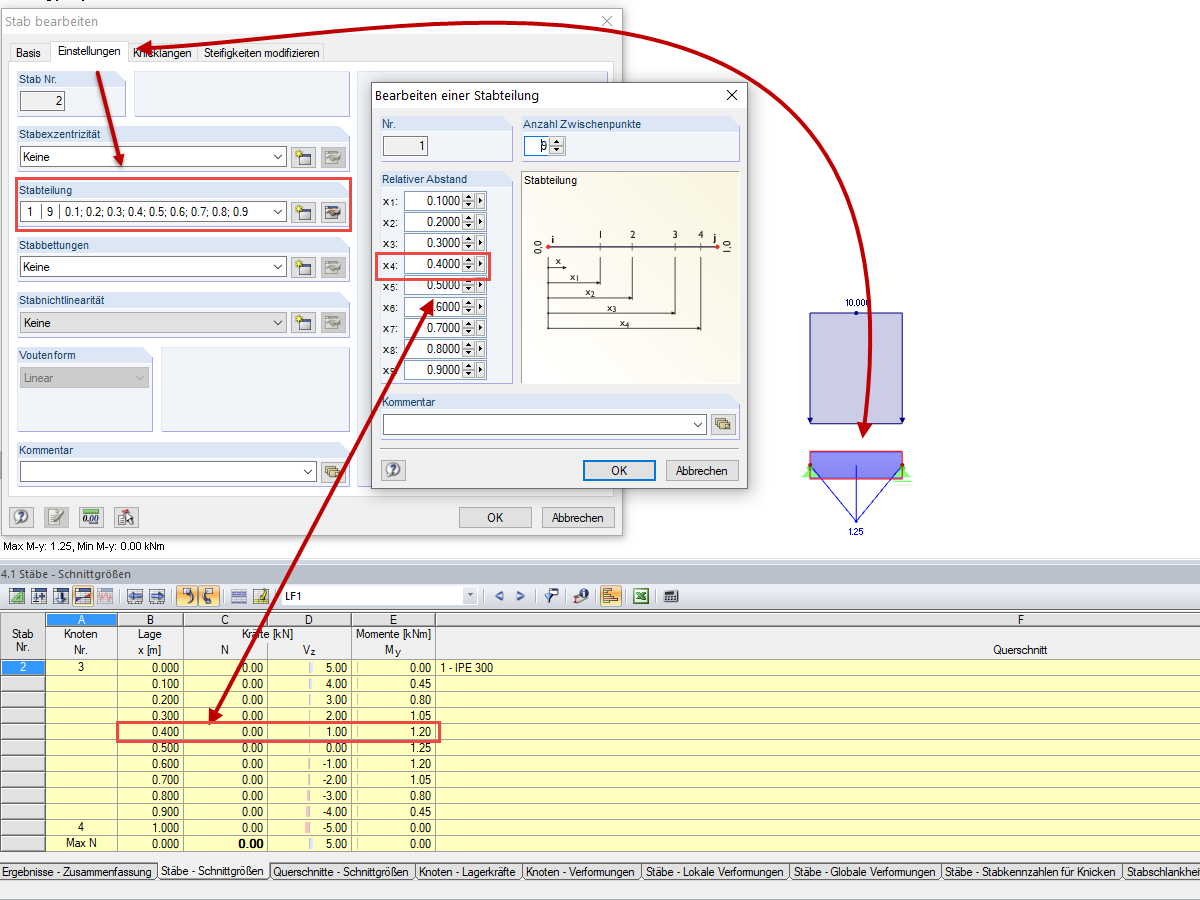Click calculator icon in results toolbar

tap(671, 596)
